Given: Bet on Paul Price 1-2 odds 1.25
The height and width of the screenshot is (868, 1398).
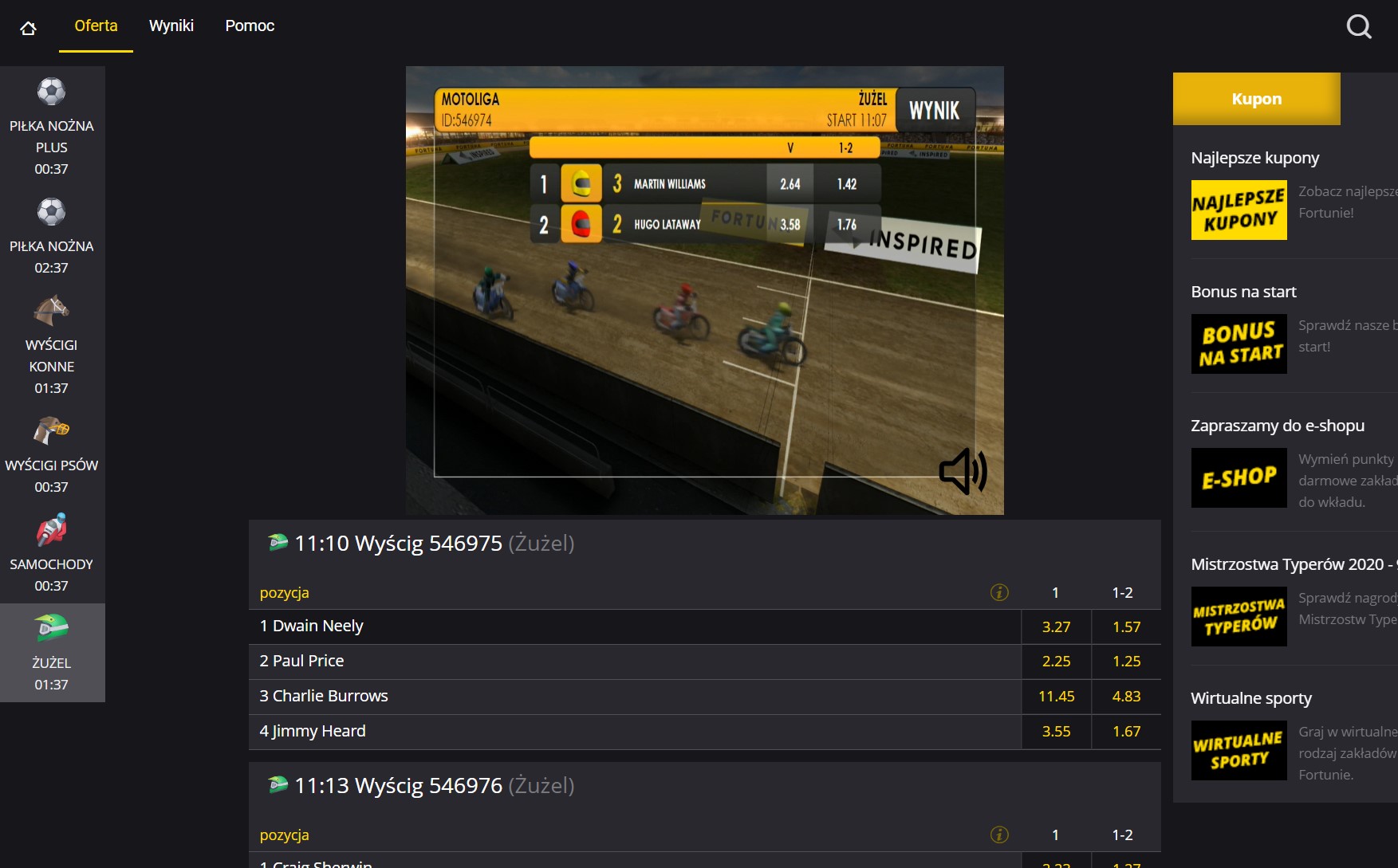Looking at the screenshot, I should point(1126,662).
